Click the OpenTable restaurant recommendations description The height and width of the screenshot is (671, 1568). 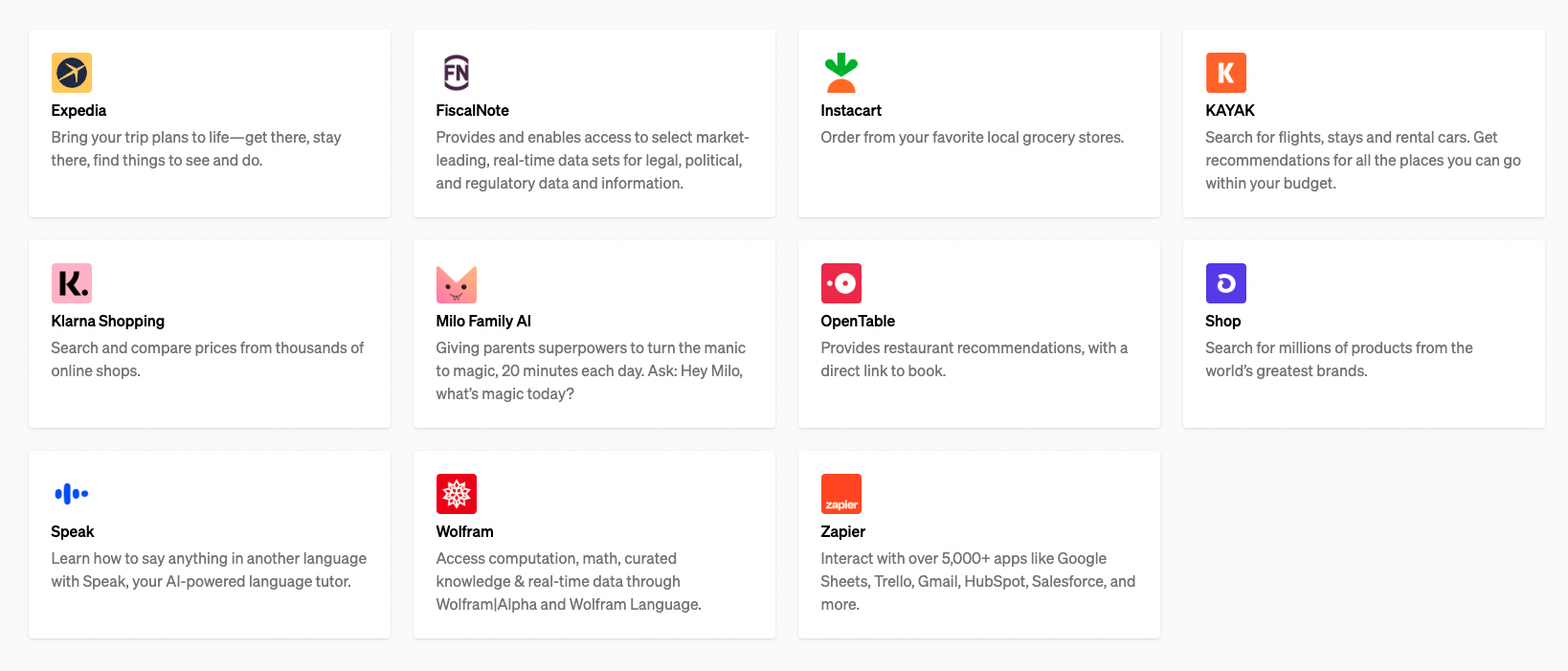click(974, 359)
